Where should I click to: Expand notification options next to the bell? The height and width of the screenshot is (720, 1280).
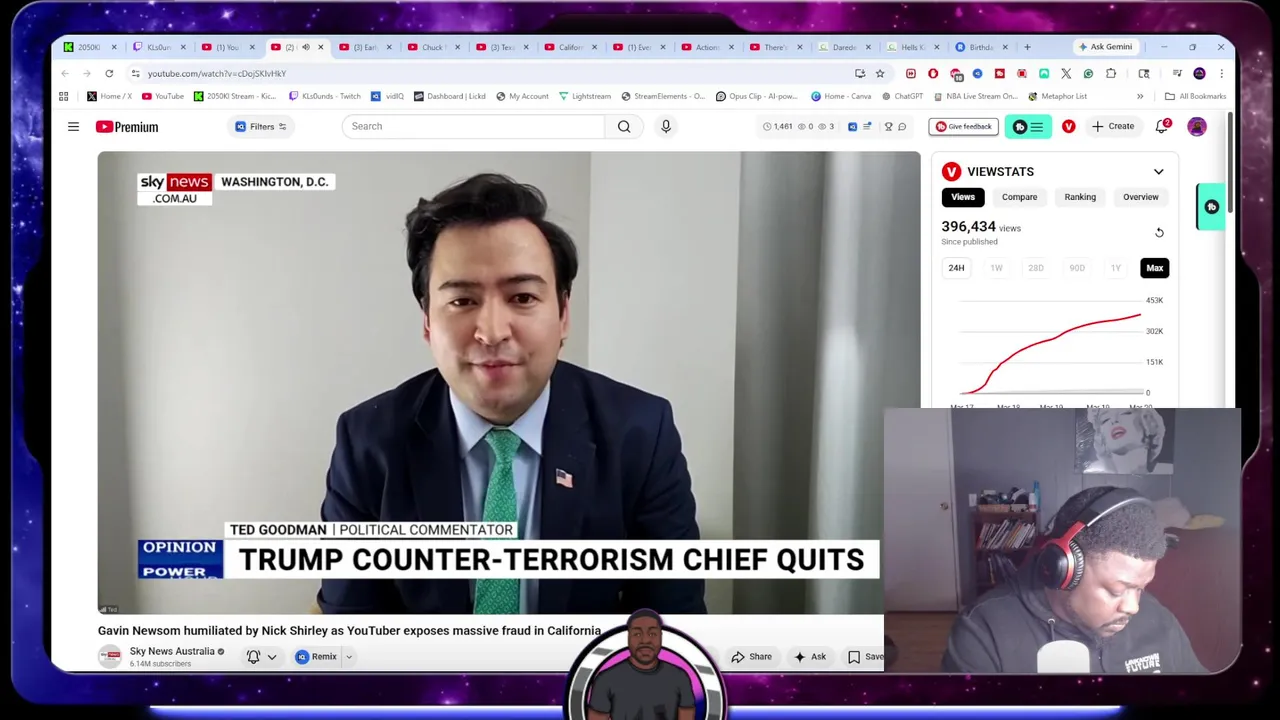271,657
